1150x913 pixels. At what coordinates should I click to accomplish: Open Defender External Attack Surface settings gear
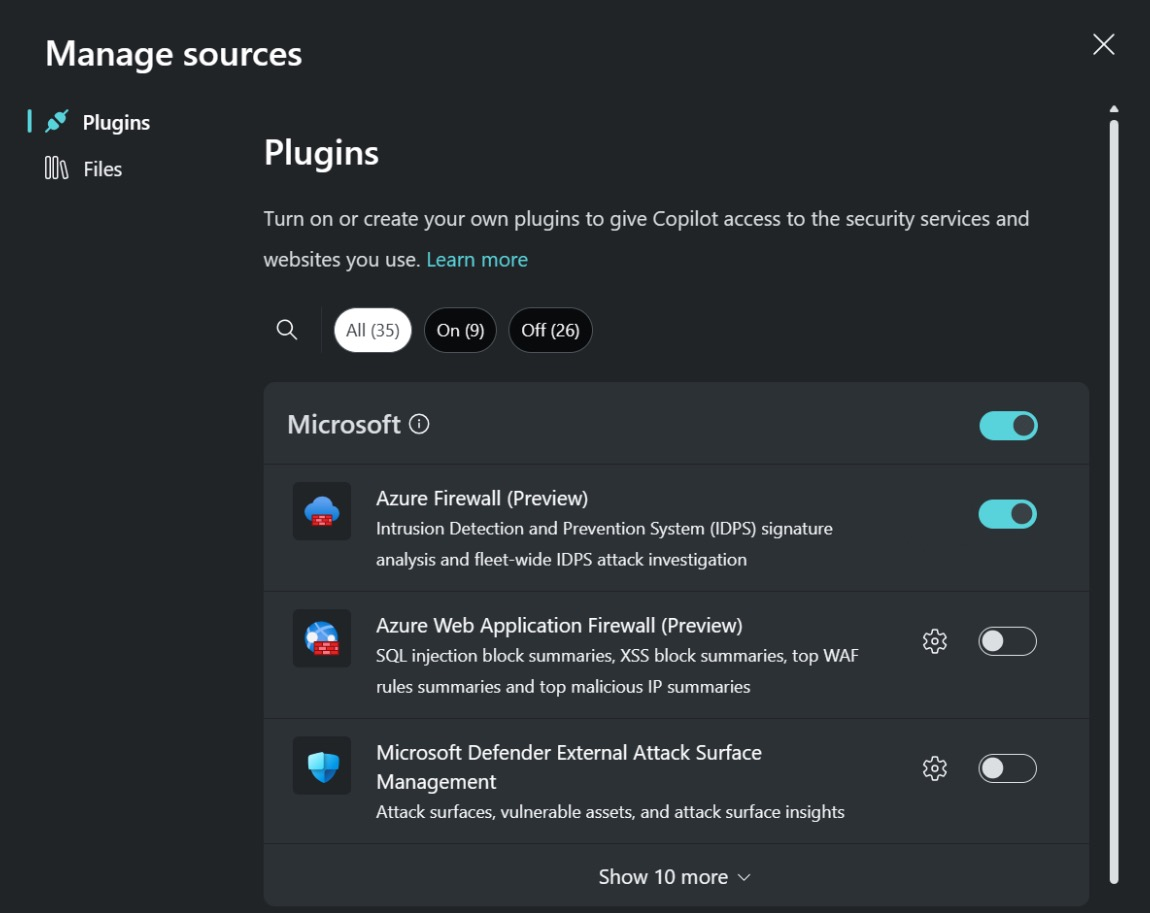coord(934,768)
